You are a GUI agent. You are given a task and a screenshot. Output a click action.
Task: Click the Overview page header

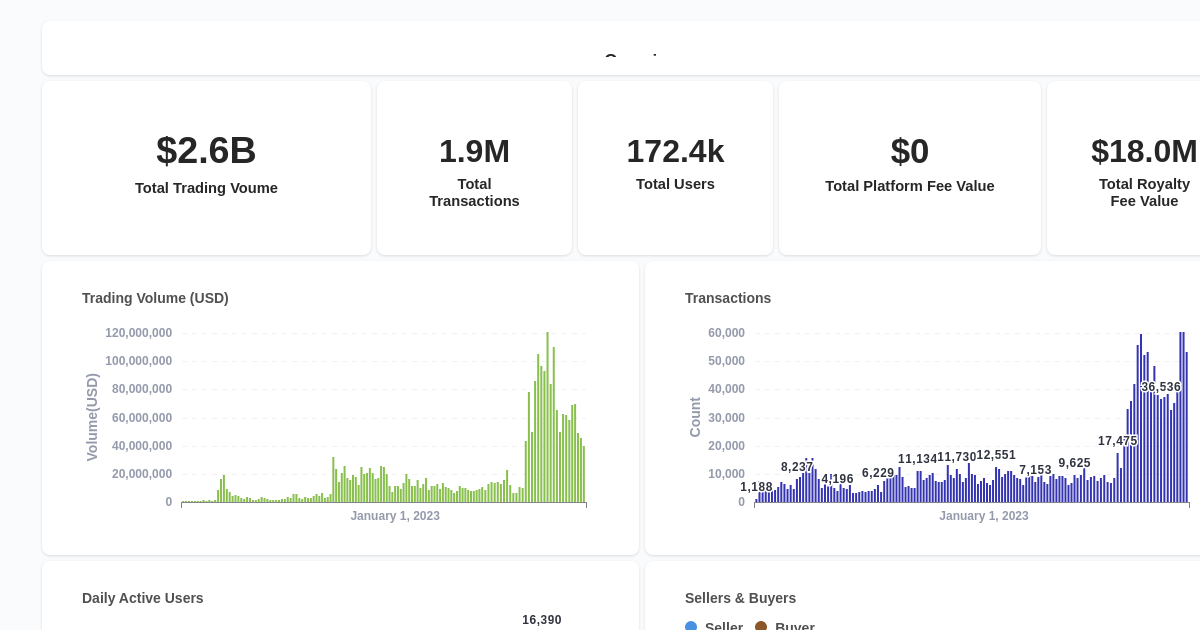click(x=636, y=60)
